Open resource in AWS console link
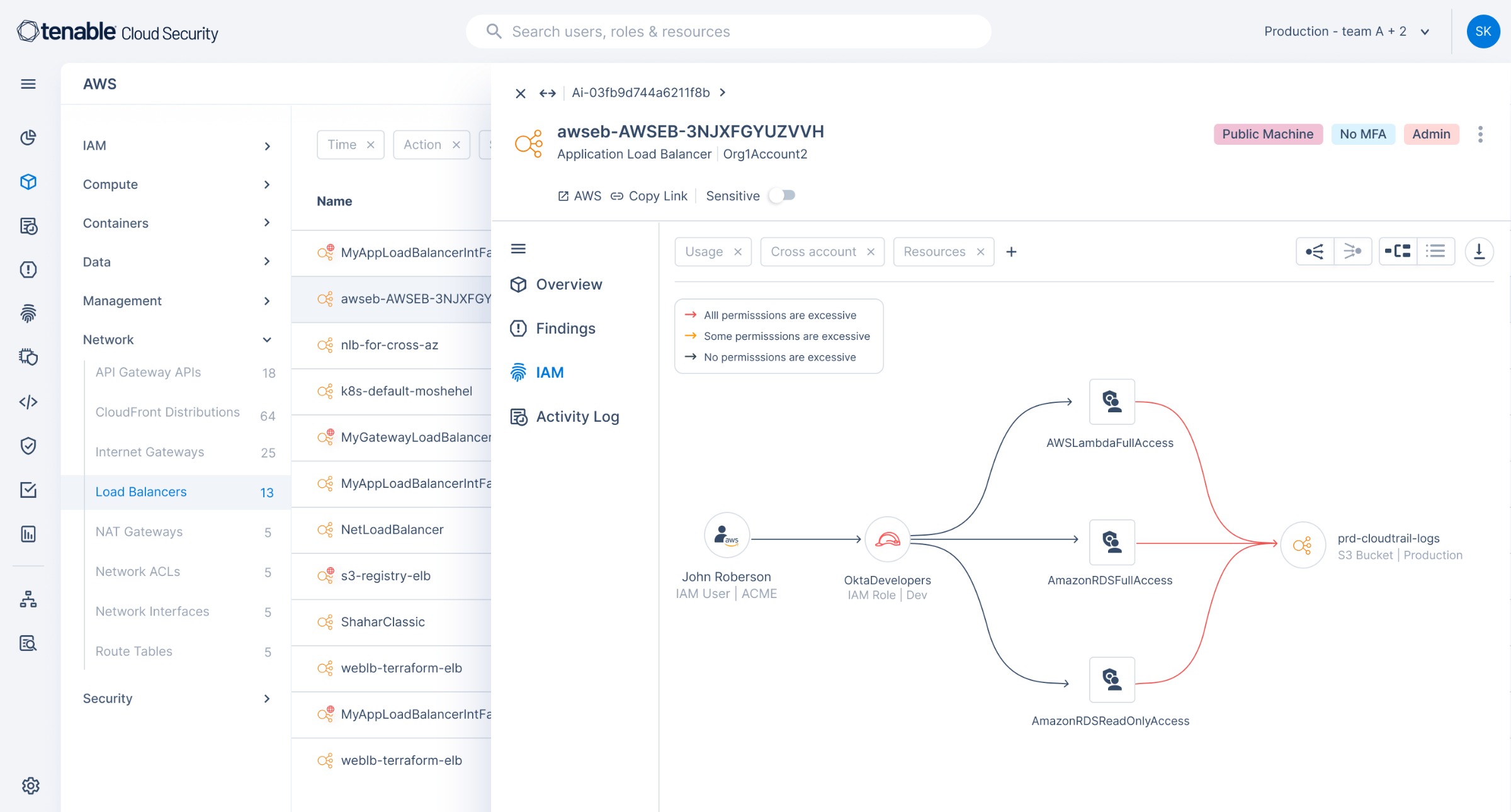 tap(580, 196)
